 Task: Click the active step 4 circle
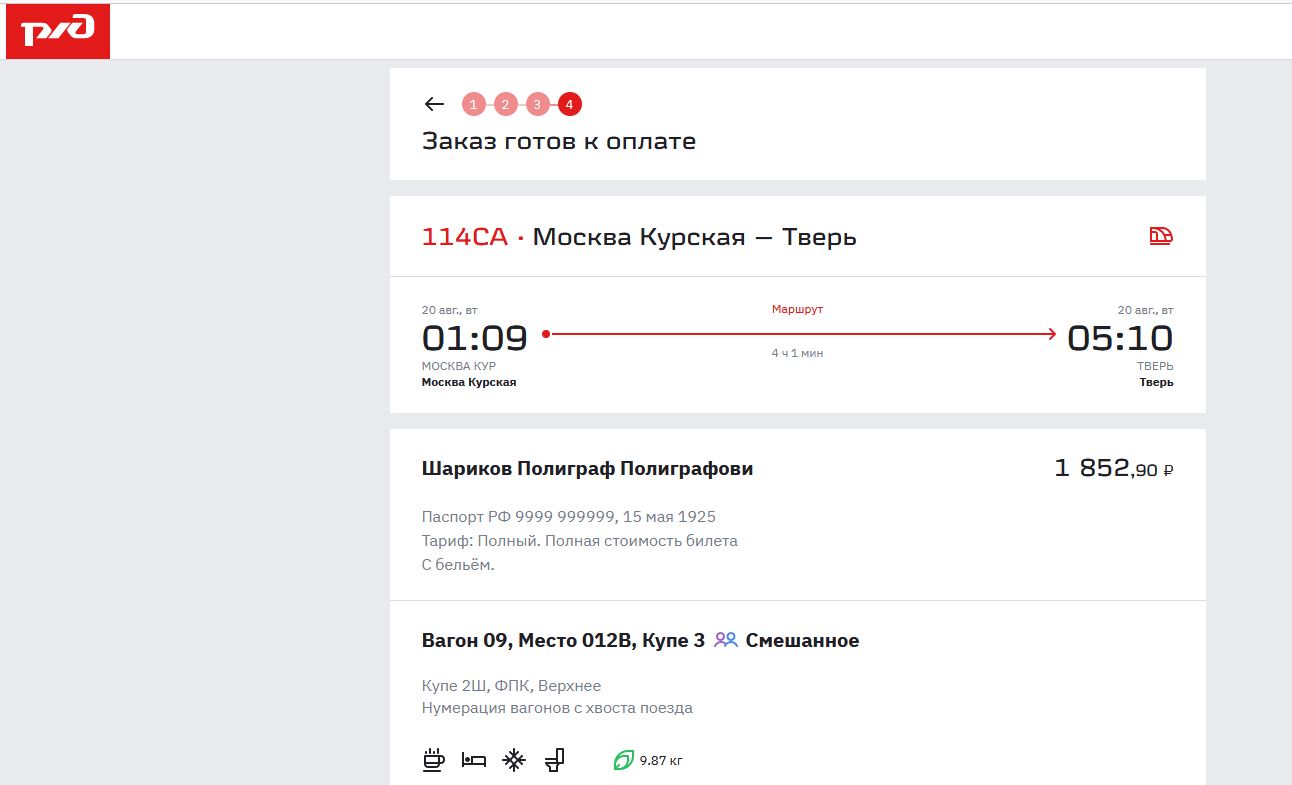[x=569, y=104]
